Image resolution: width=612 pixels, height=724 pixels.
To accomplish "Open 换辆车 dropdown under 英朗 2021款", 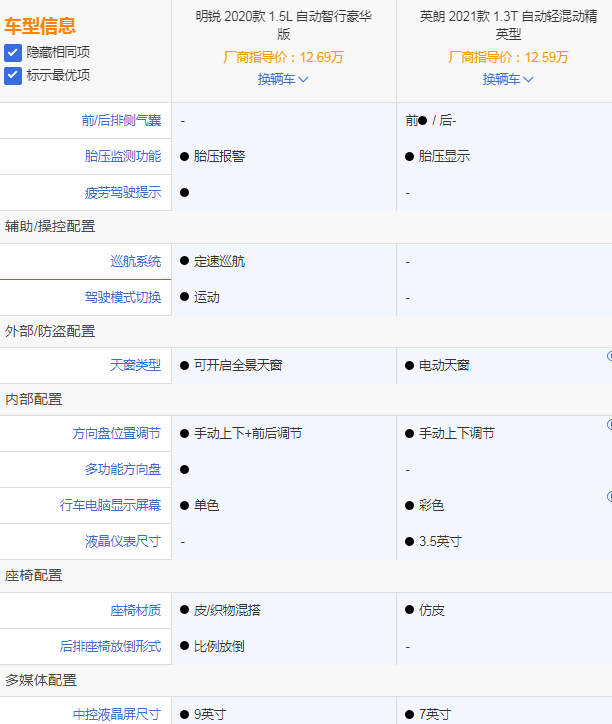I will point(508,79).
